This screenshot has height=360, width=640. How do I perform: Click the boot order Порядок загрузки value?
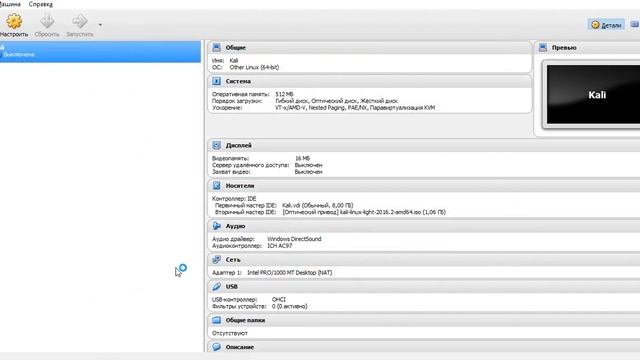pyautogui.click(x=336, y=101)
